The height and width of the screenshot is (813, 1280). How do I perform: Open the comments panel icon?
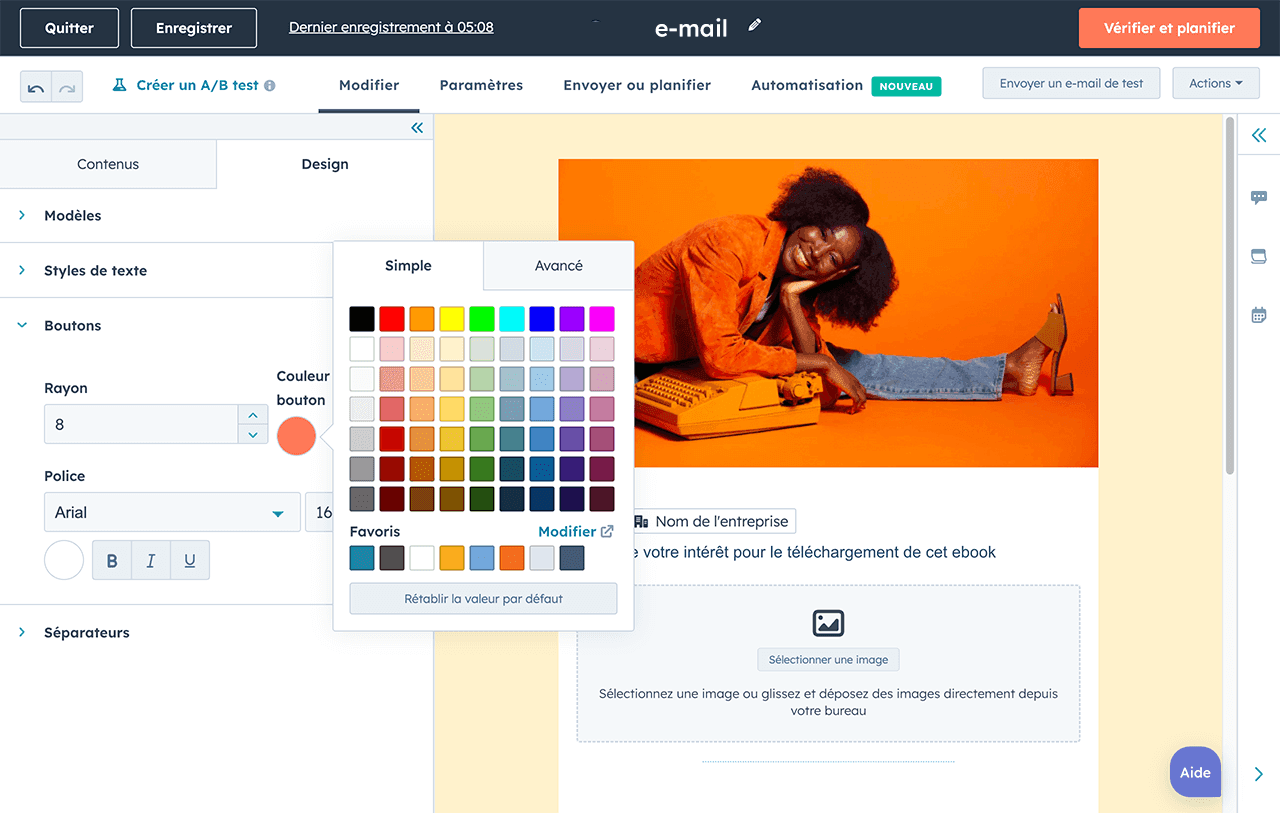1258,198
